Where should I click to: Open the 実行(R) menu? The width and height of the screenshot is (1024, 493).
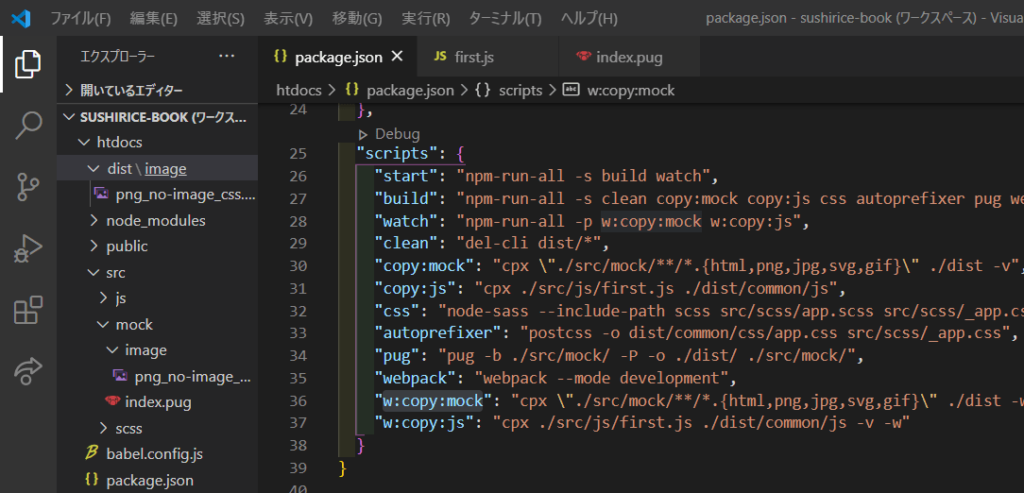[x=426, y=18]
